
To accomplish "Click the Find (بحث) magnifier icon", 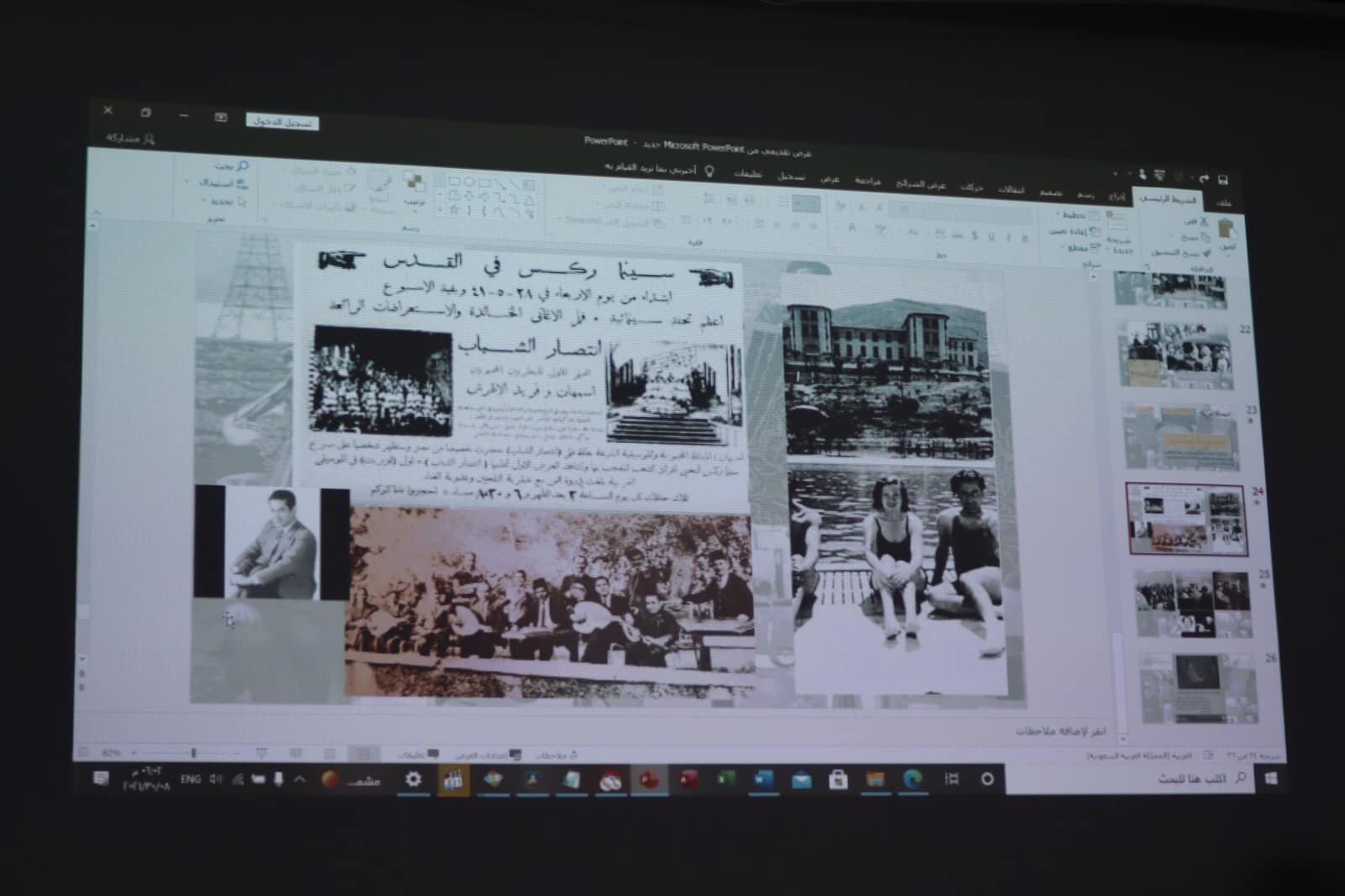I will coord(243,166).
